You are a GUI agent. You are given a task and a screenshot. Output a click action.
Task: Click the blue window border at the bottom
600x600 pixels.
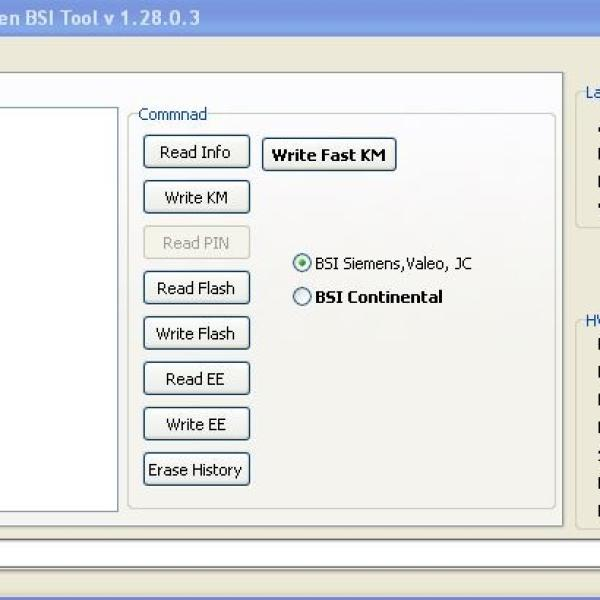click(x=300, y=596)
